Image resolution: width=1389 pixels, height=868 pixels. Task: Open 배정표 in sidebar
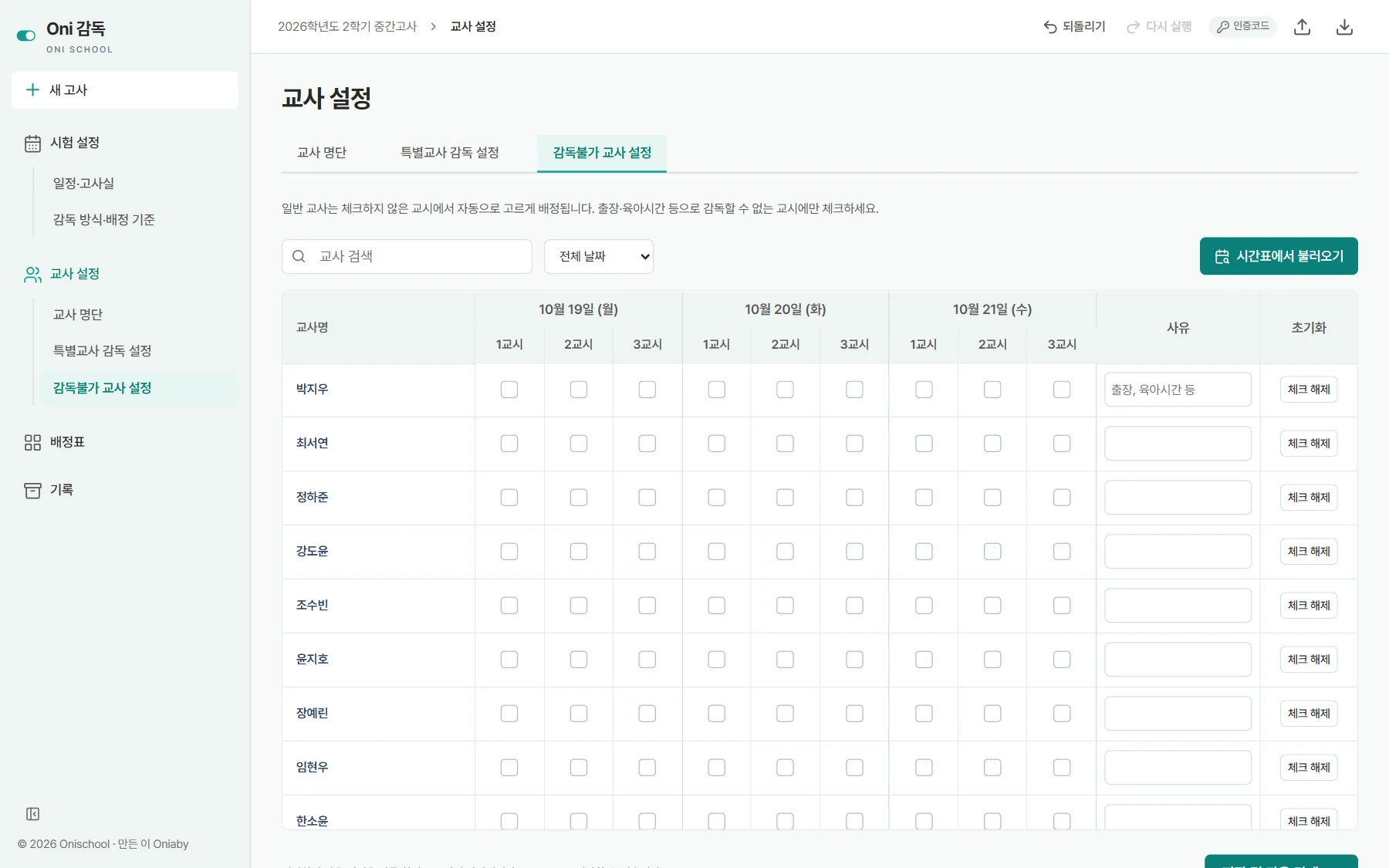[x=67, y=442]
